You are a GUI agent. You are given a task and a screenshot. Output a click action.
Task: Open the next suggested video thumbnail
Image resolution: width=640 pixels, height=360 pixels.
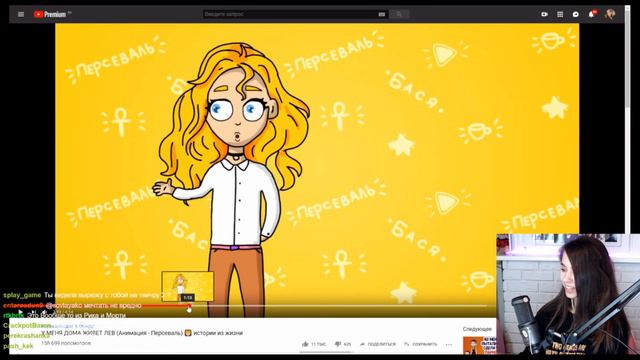pos(480,345)
